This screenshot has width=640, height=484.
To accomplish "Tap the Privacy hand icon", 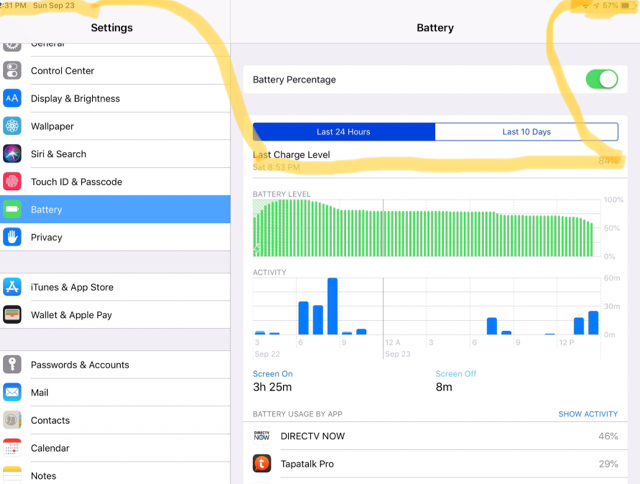I will pyautogui.click(x=12, y=237).
